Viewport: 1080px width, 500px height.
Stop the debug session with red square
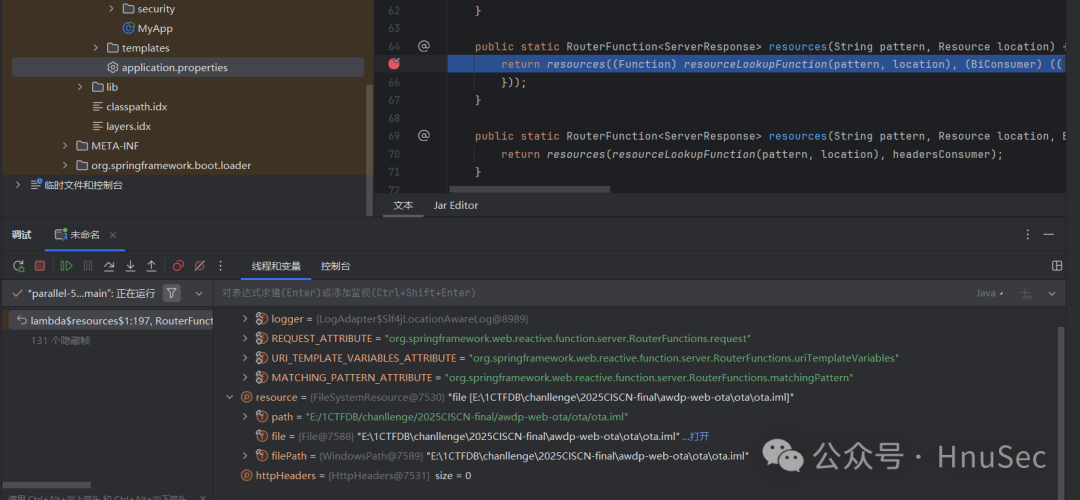click(x=40, y=266)
